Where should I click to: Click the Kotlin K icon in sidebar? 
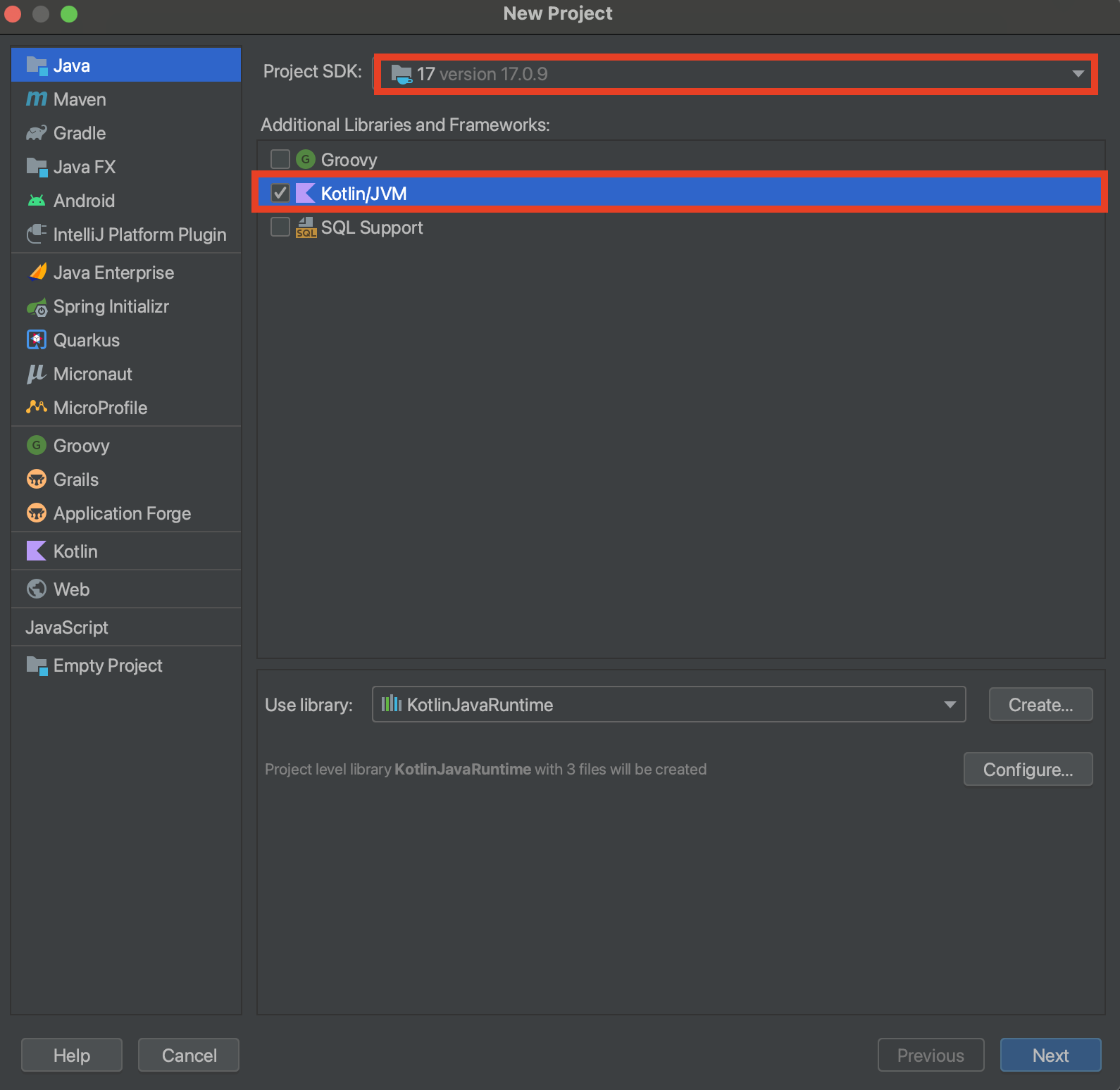click(x=37, y=551)
